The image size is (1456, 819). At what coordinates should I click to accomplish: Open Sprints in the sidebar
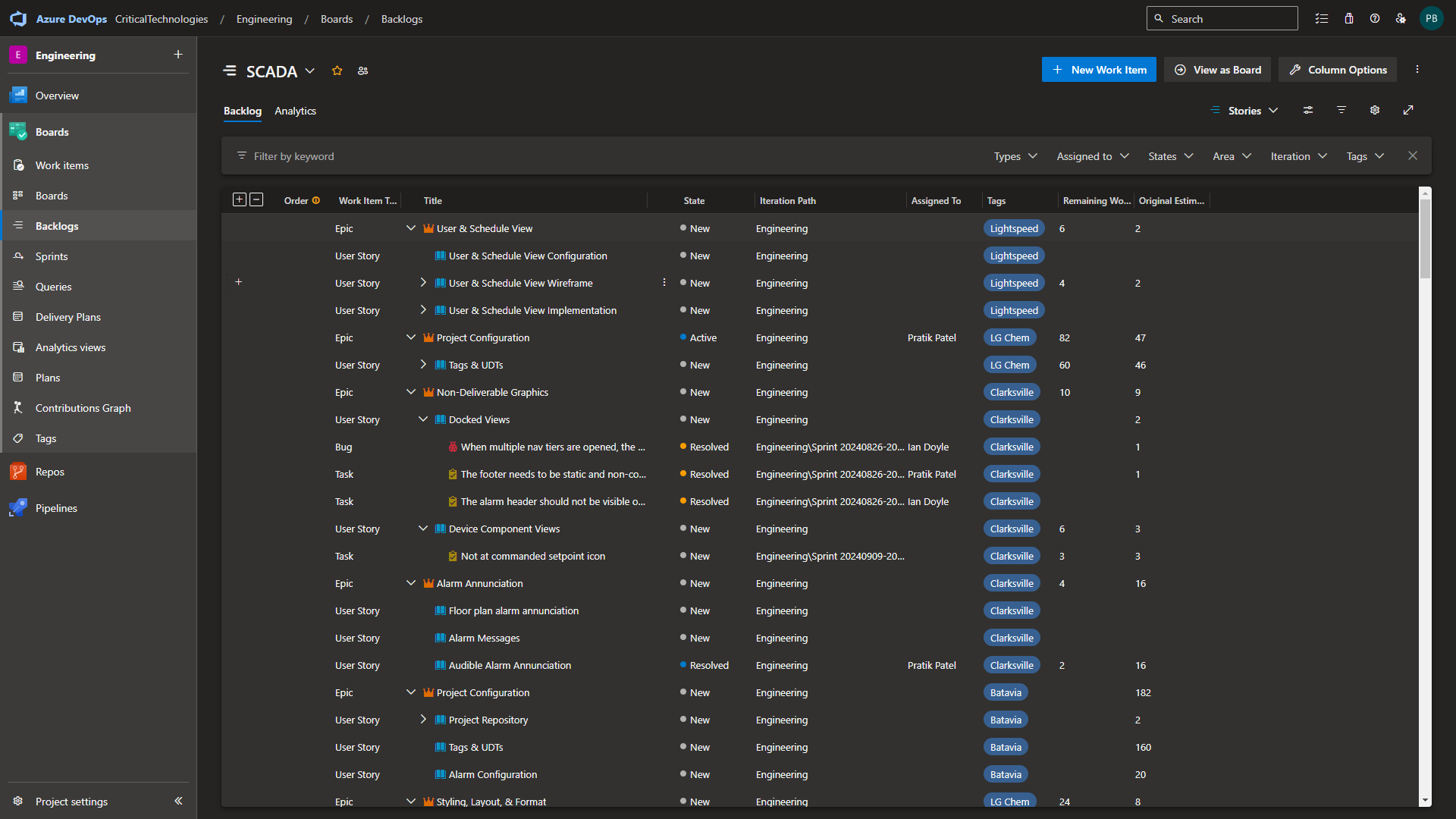pos(52,256)
